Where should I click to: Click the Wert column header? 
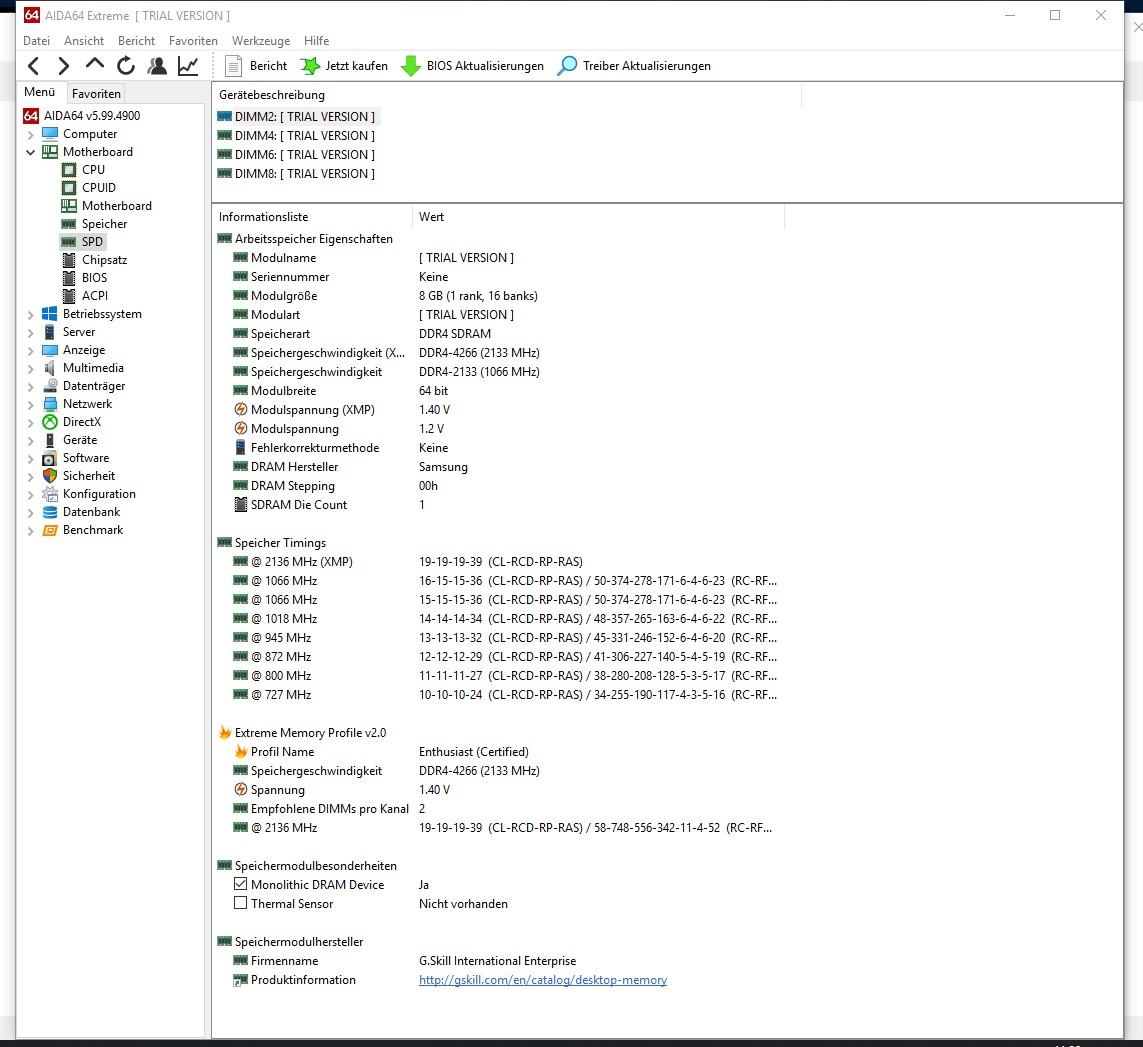[x=598, y=217]
